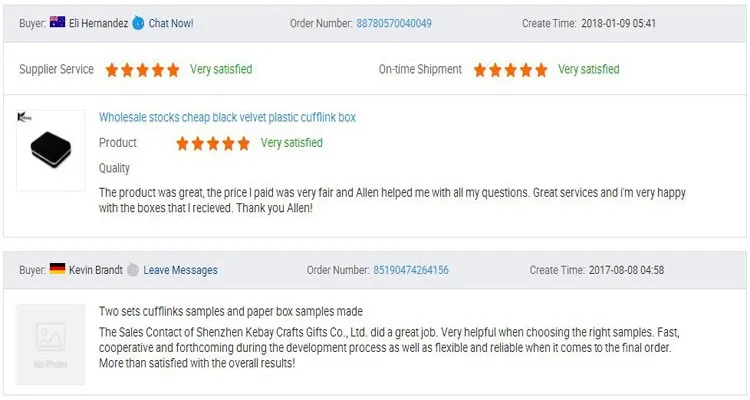This screenshot has height=400, width=750.
Task: Select buyer name Kevin Brandt
Action: pyautogui.click(x=96, y=270)
